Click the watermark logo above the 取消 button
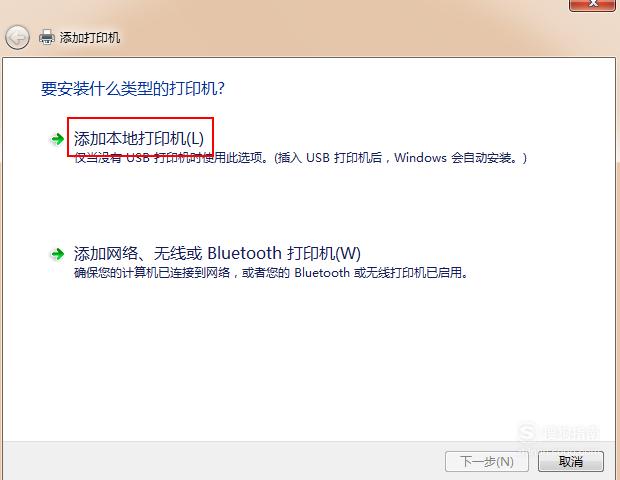Viewport: 620px width, 480px height. 559,433
